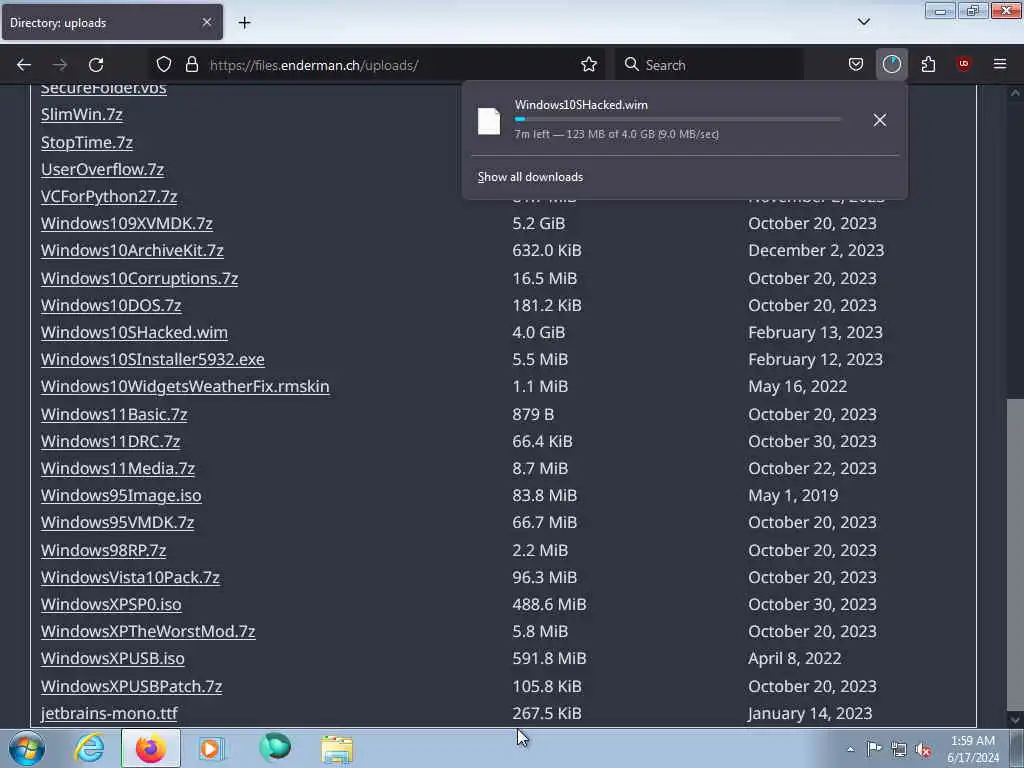This screenshot has height=768, width=1024.
Task: Download Windows10SInstaller5932.exe
Action: click(153, 359)
